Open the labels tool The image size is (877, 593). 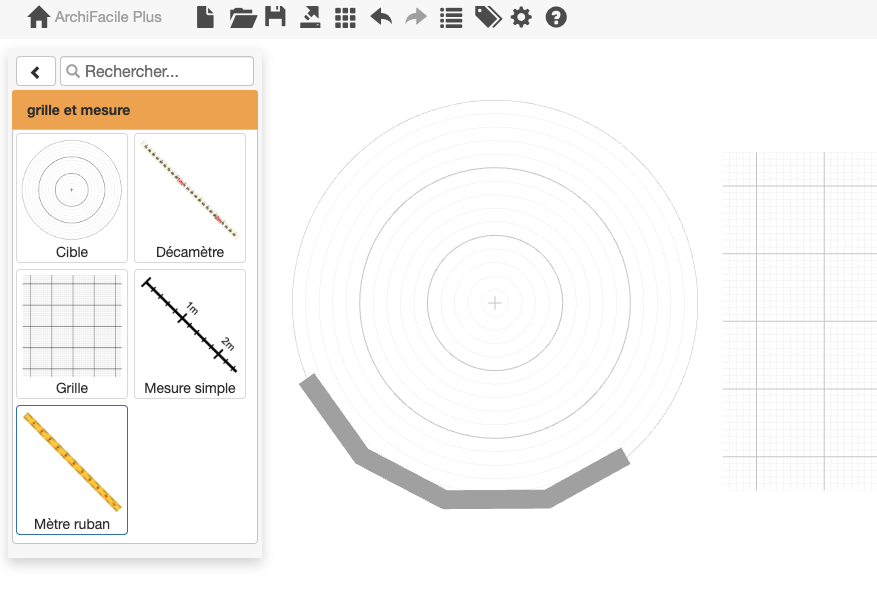pyautogui.click(x=487, y=17)
